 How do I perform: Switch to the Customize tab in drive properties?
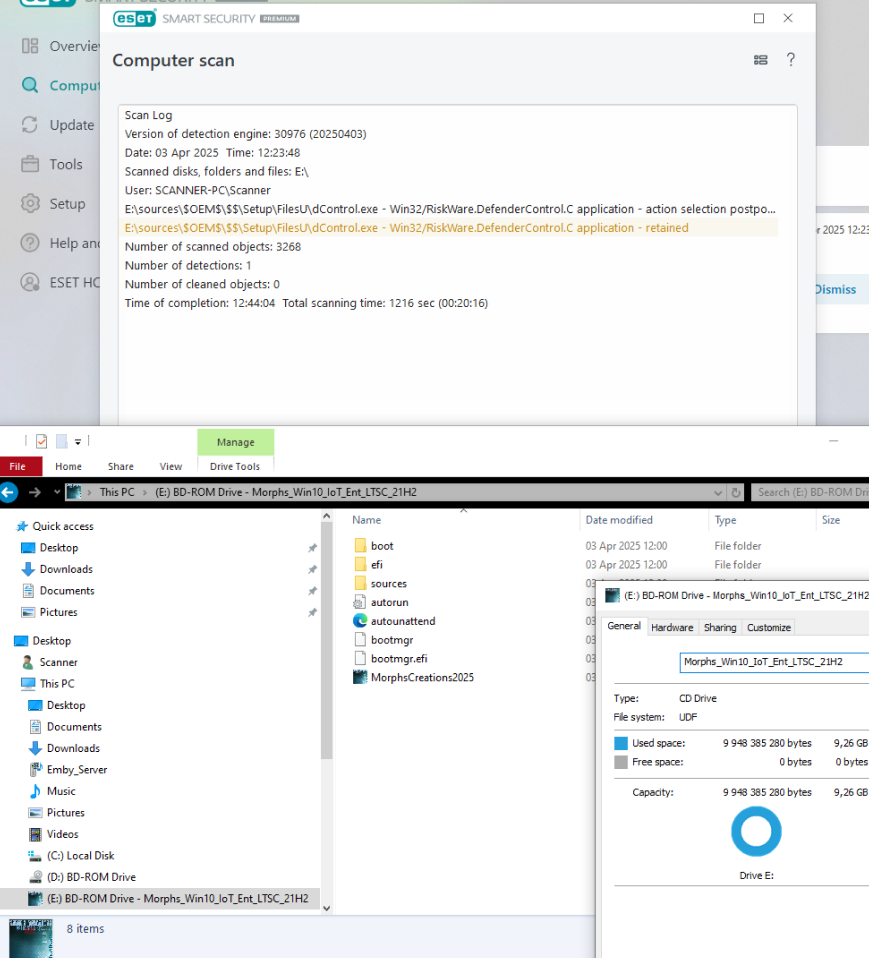(769, 627)
